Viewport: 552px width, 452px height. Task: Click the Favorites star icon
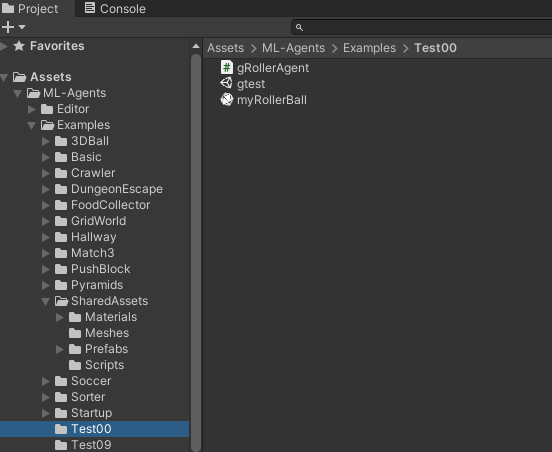point(19,46)
